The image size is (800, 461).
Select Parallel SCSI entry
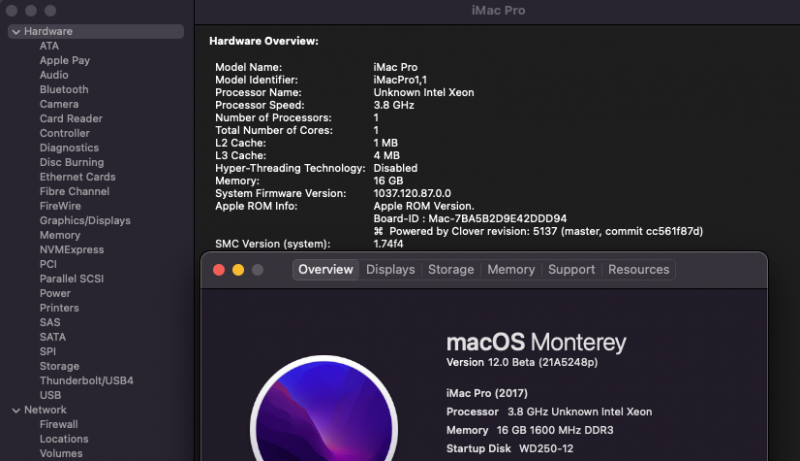72,279
